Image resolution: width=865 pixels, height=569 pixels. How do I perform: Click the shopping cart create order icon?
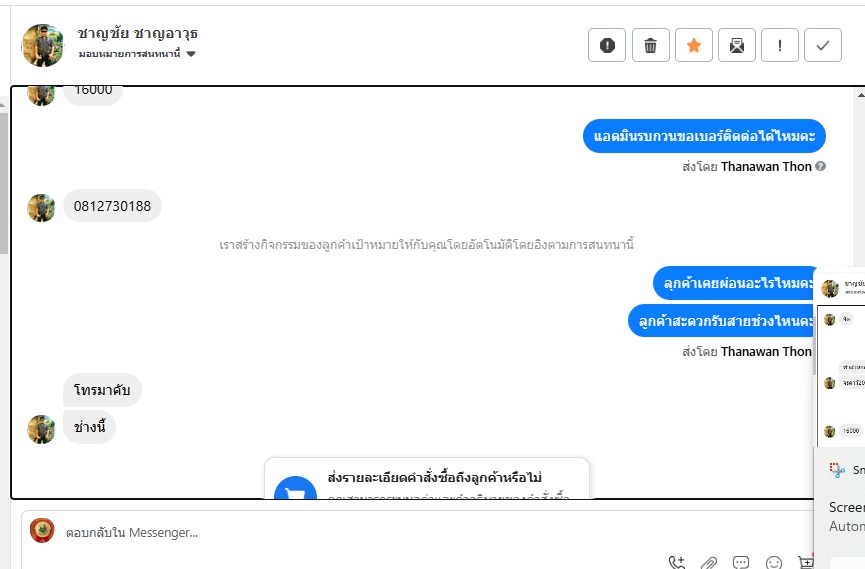point(806,562)
